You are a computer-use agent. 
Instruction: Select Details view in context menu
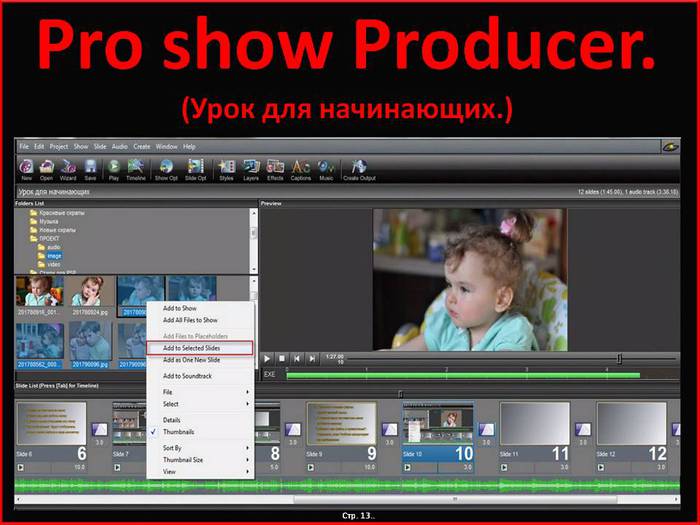click(x=200, y=420)
